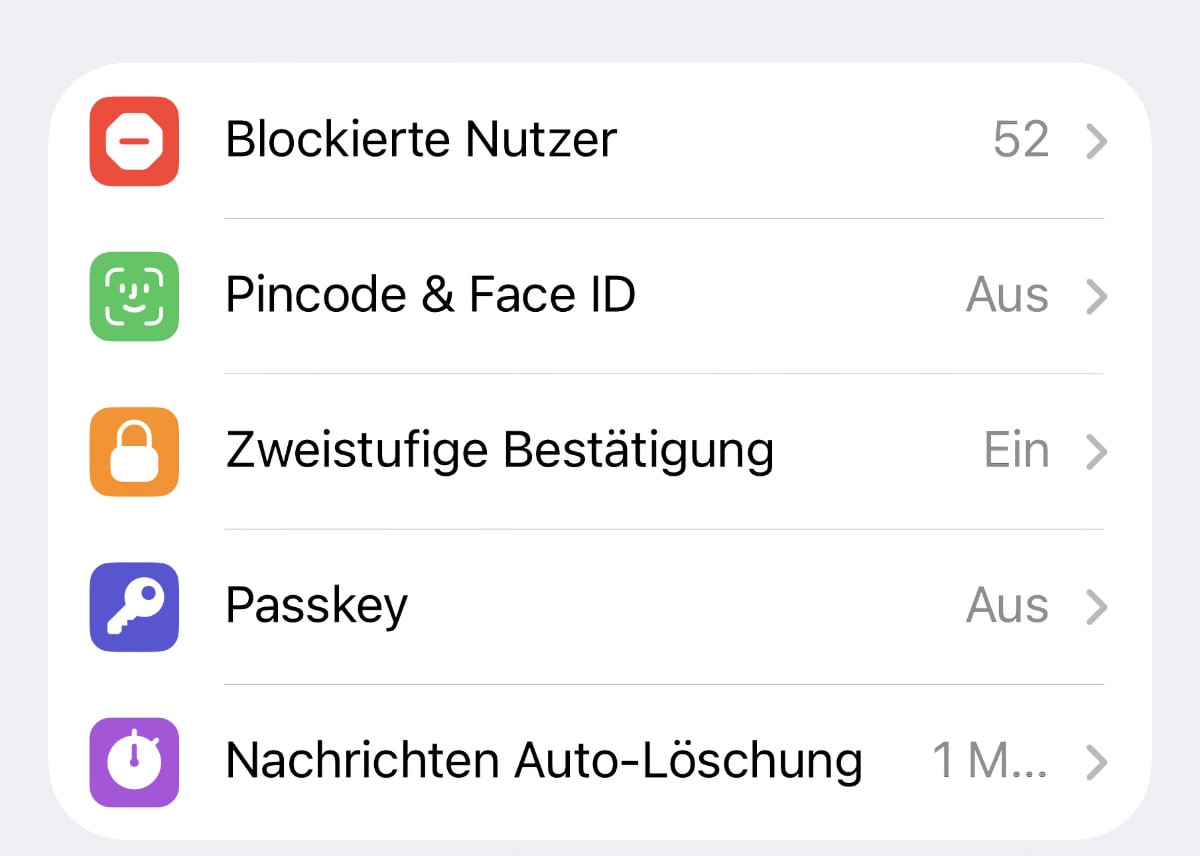Click chevron in Zweistufige Bestätigung row
Viewport: 1200px width, 856px height.
click(1097, 452)
